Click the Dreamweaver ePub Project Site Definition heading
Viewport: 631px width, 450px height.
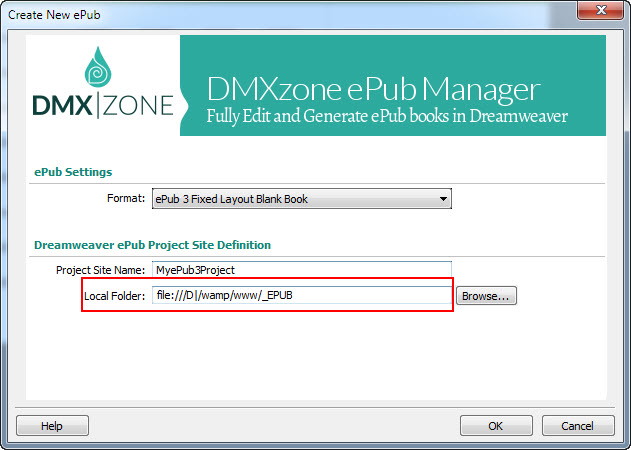(152, 245)
